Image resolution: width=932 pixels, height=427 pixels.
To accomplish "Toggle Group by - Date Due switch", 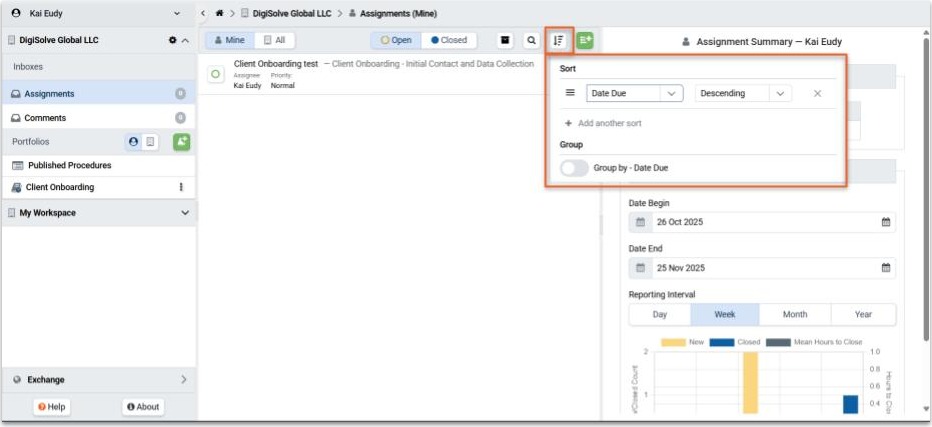I will pos(574,168).
